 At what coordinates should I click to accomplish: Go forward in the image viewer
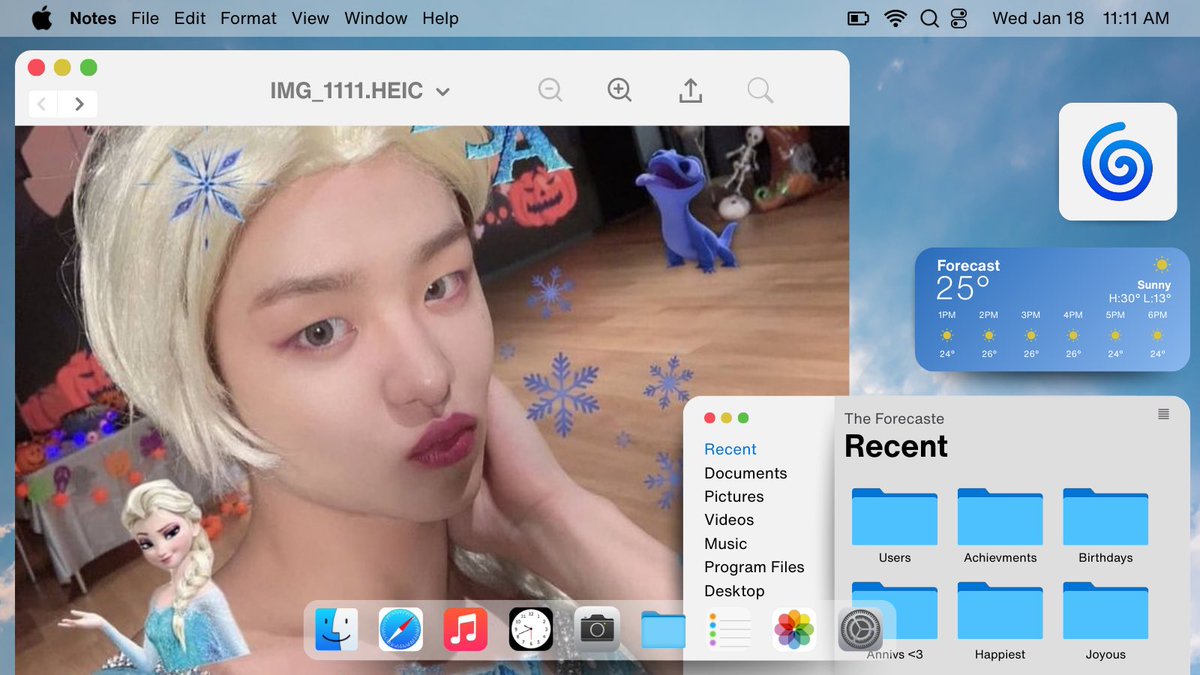point(78,103)
